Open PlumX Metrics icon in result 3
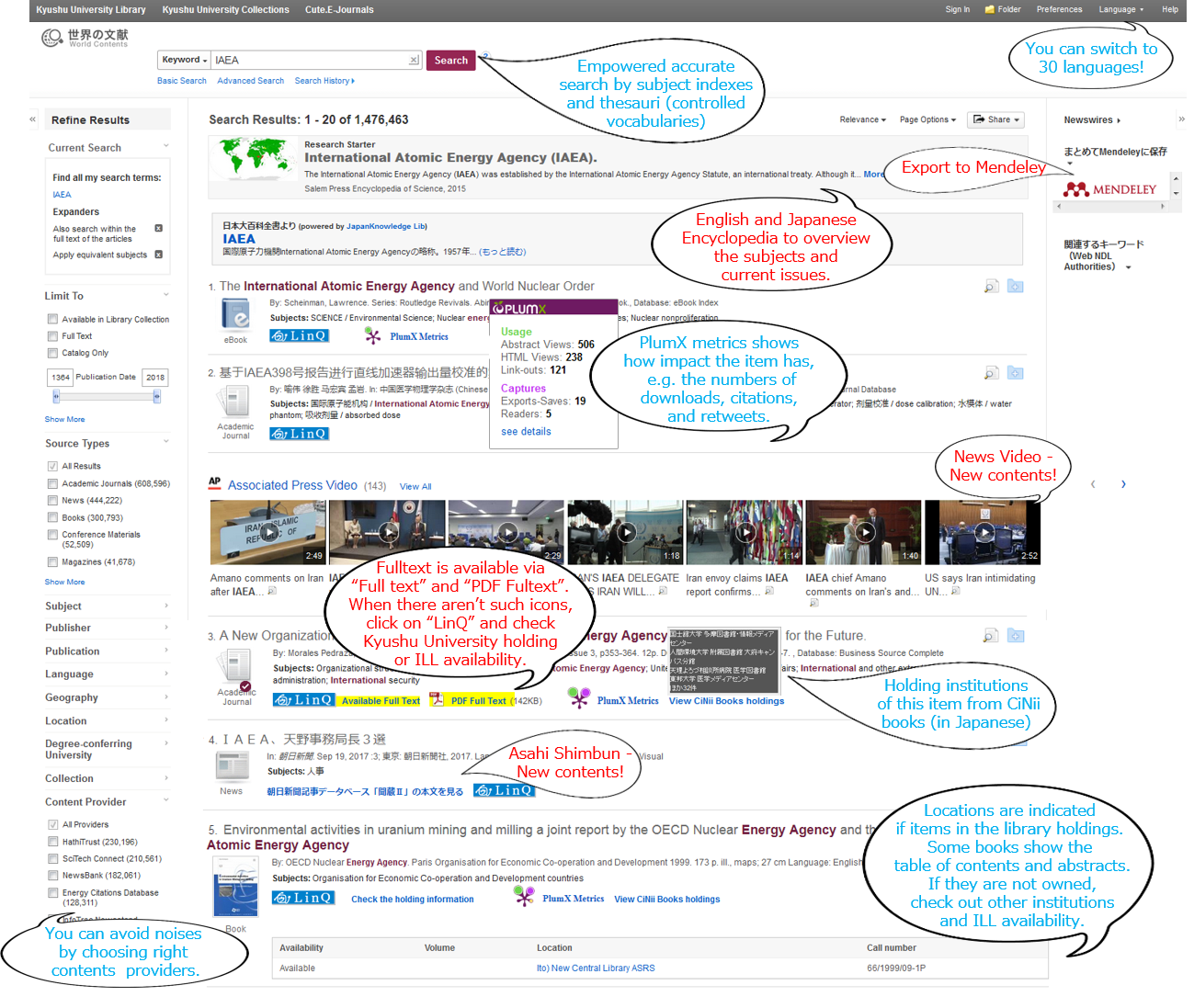This screenshot has width=1194, height=1008. [579, 699]
